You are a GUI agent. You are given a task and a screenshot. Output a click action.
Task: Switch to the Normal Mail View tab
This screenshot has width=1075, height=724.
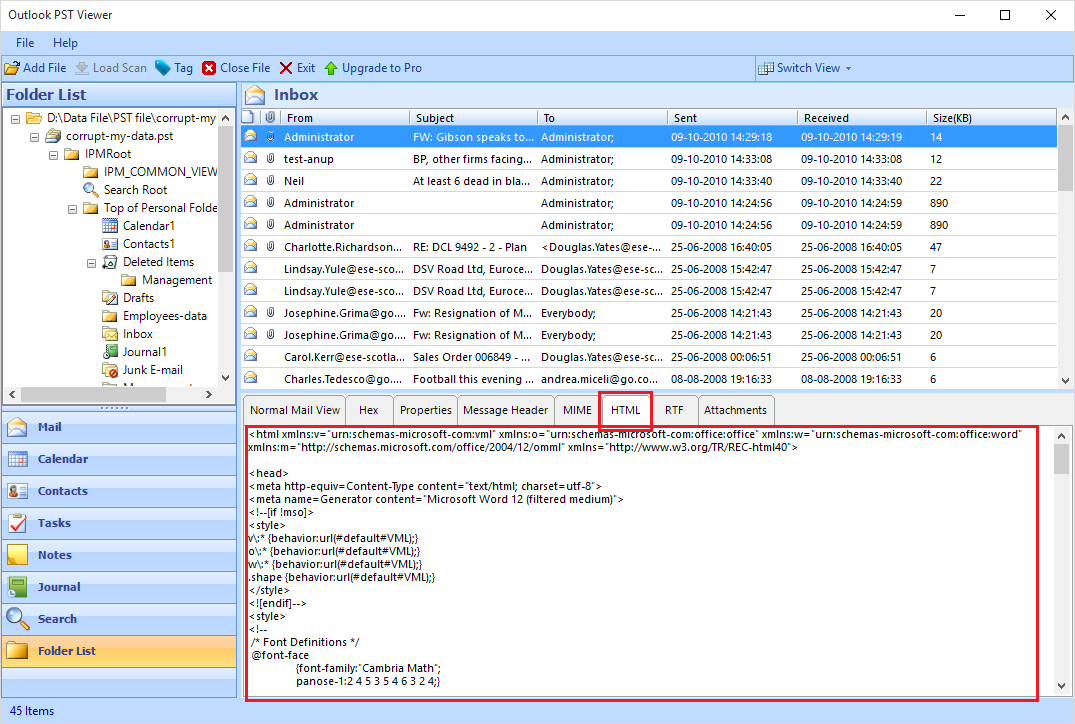pos(295,410)
